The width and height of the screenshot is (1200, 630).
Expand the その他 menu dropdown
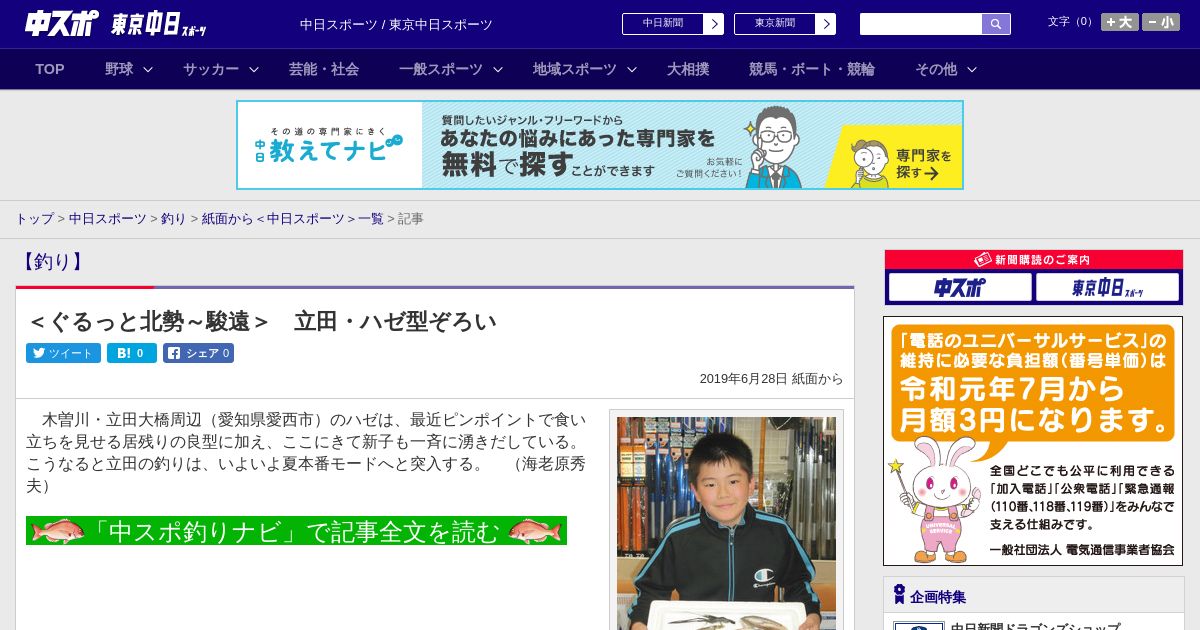(x=945, y=69)
